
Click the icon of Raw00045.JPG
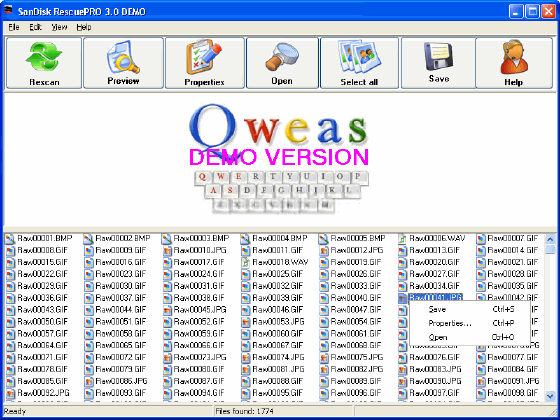(x=167, y=310)
